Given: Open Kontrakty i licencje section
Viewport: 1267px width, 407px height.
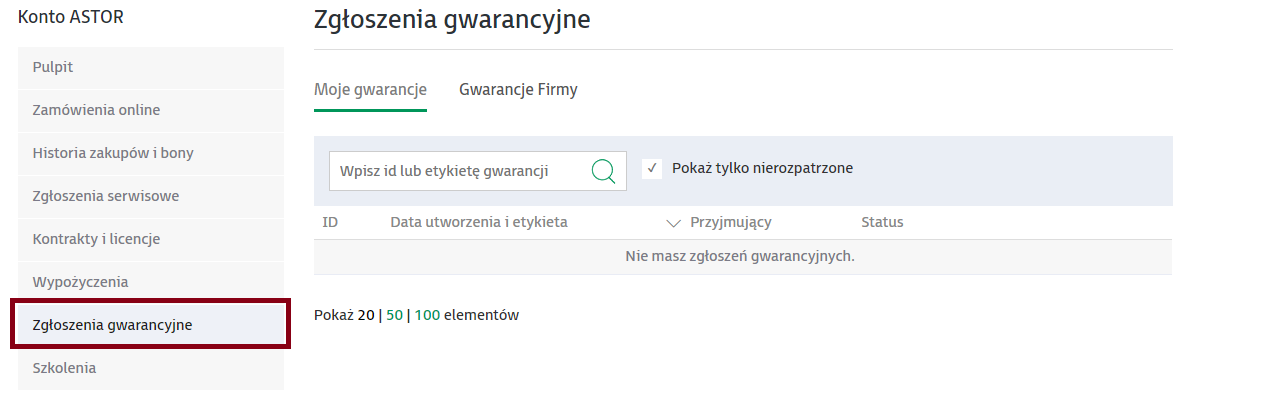Looking at the screenshot, I should coord(151,239).
